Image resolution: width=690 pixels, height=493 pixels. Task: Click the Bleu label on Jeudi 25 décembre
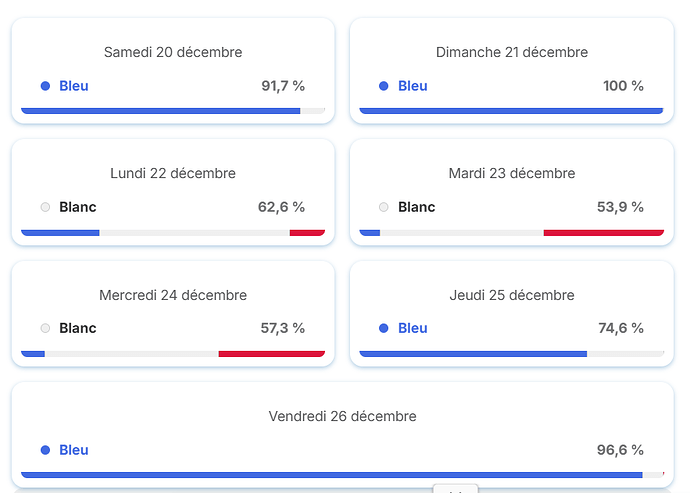tap(412, 328)
